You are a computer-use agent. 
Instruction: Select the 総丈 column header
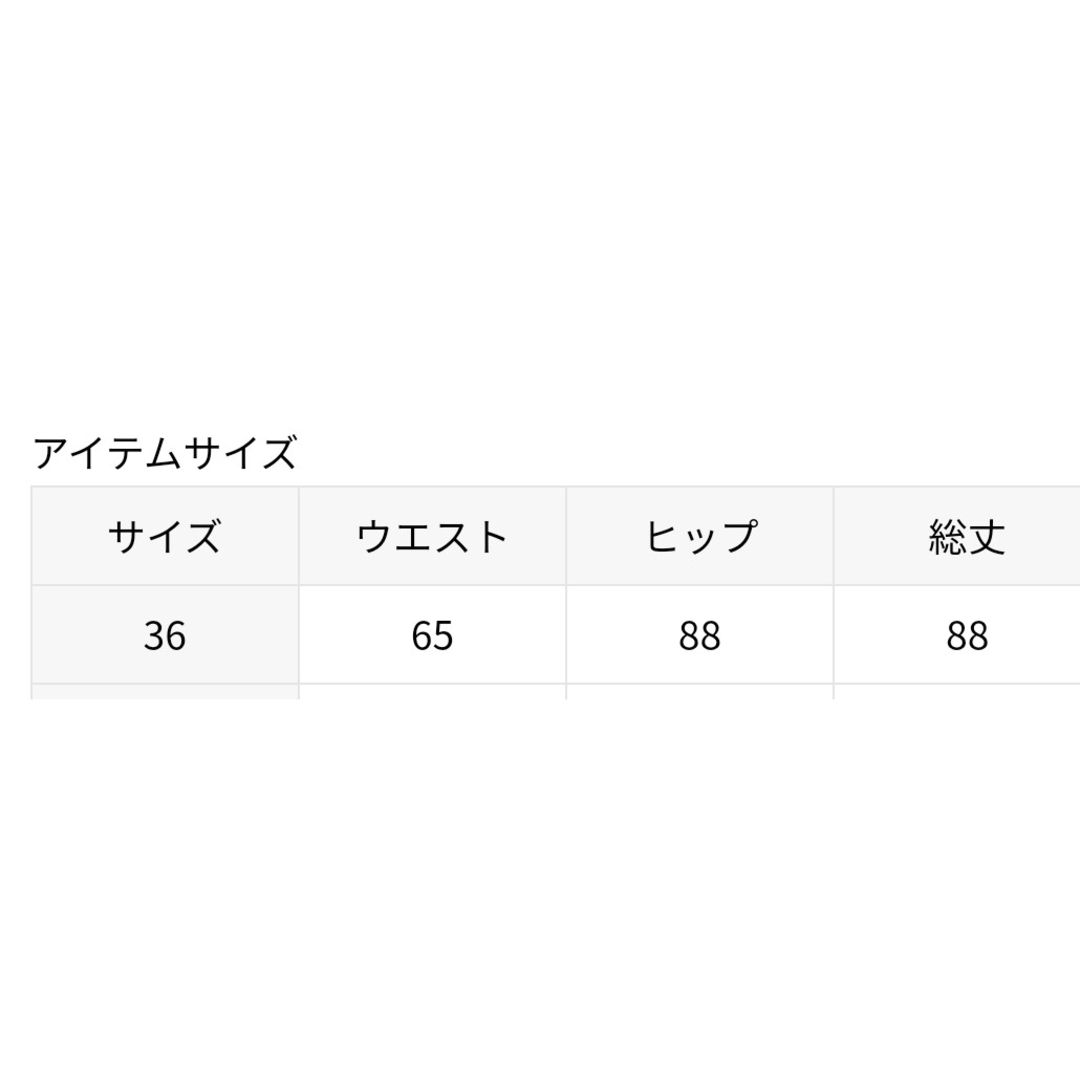pos(957,536)
